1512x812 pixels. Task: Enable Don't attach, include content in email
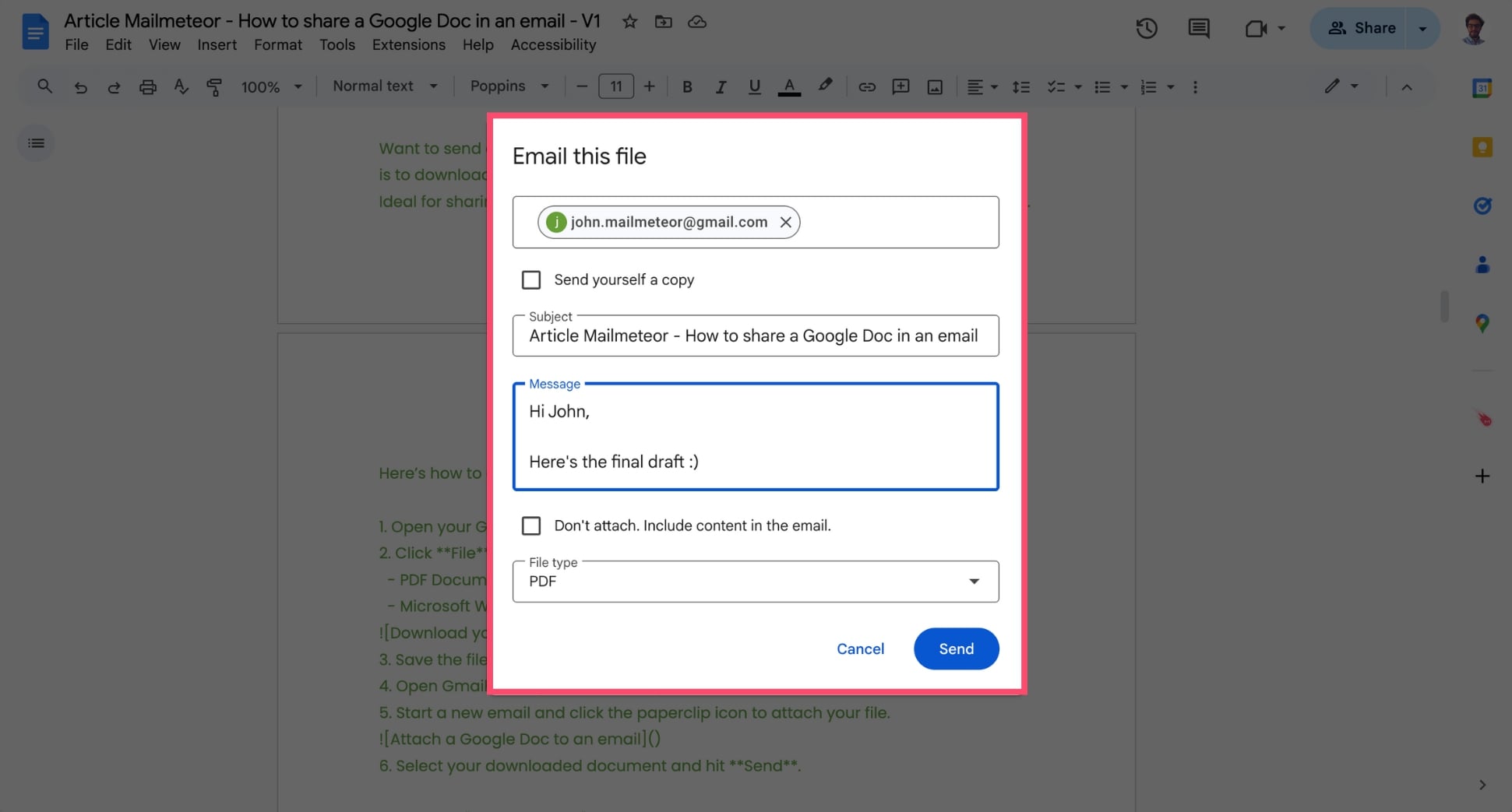(x=530, y=526)
